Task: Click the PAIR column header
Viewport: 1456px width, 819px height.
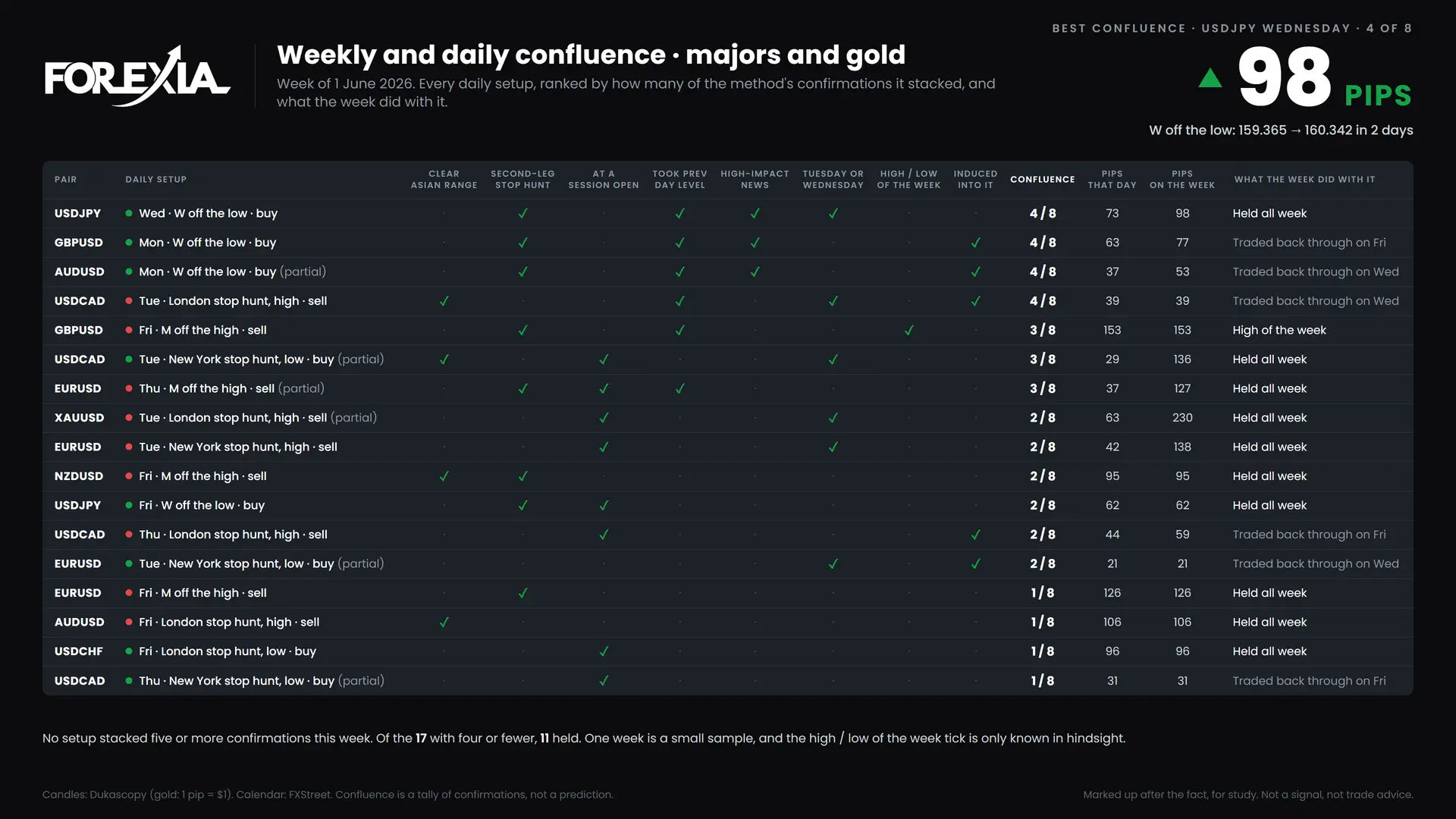Action: click(x=65, y=180)
